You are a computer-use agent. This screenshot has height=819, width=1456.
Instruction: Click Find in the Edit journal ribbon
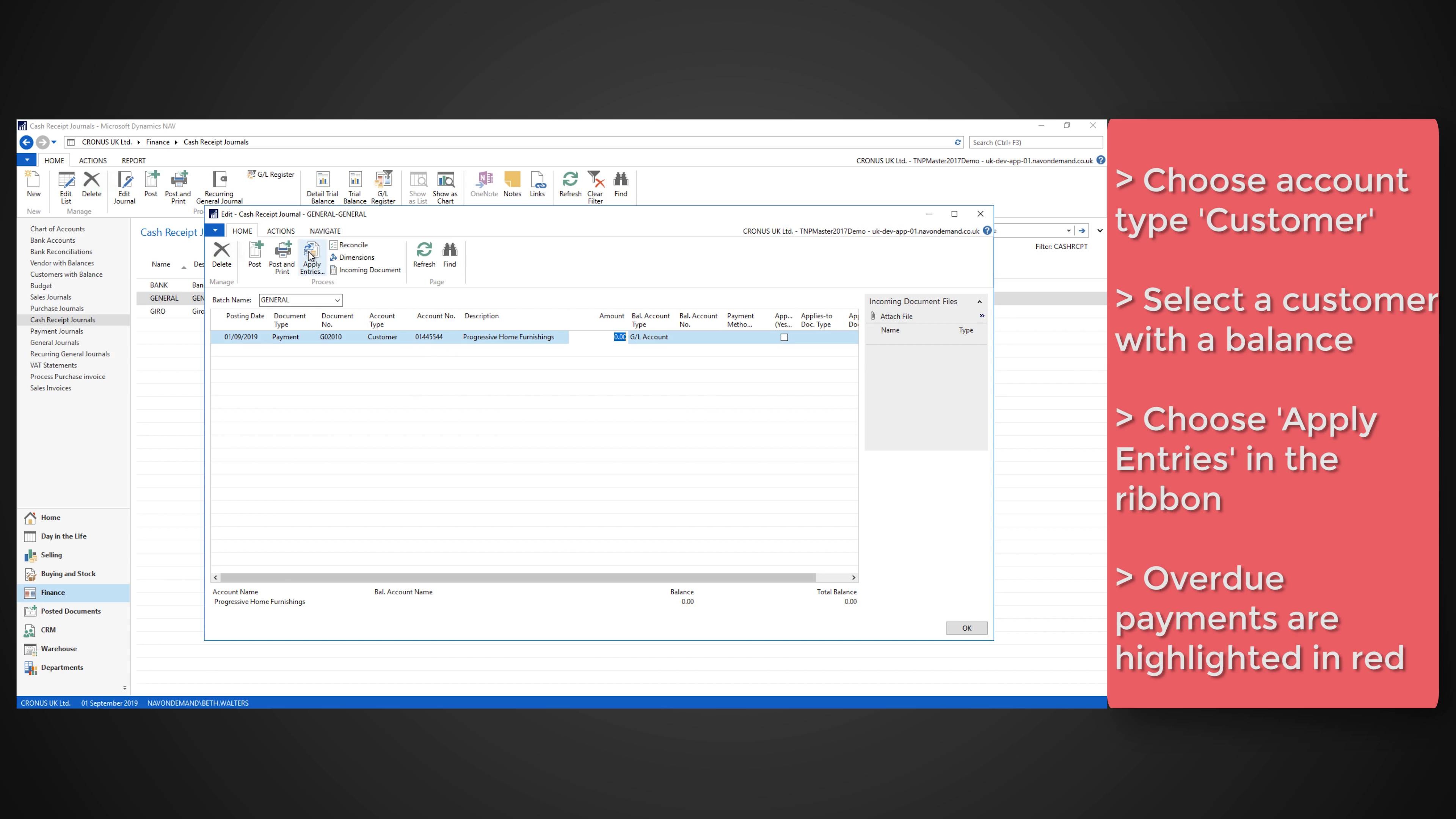tap(450, 254)
